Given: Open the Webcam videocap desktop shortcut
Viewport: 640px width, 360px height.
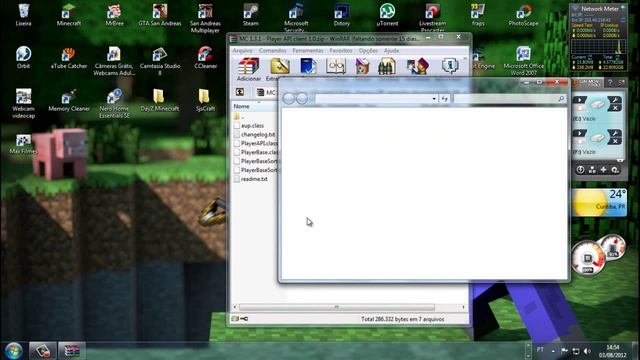Looking at the screenshot, I should click(23, 104).
